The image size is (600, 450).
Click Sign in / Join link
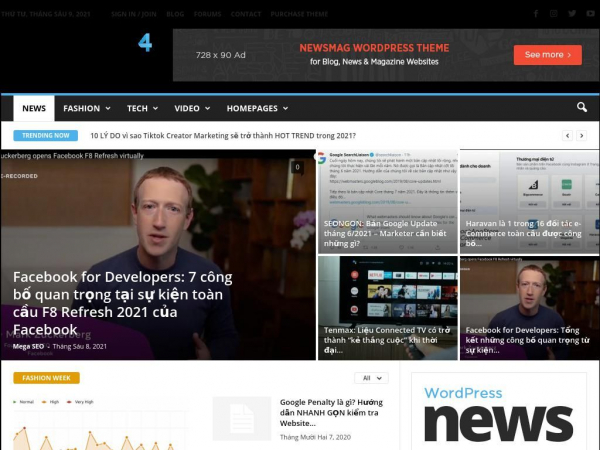click(134, 14)
